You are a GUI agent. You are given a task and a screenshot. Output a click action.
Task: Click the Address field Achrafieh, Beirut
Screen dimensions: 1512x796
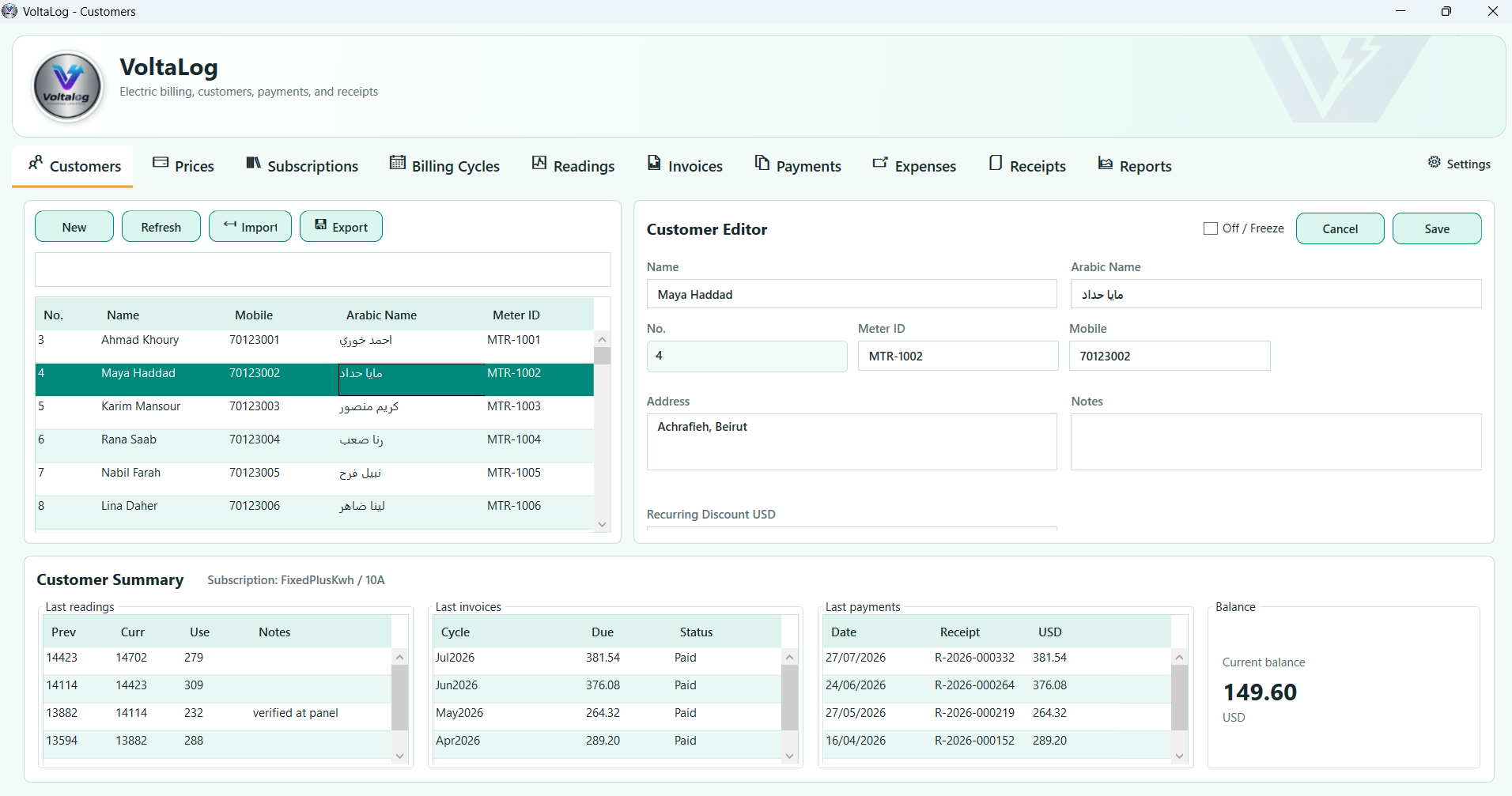pos(852,442)
